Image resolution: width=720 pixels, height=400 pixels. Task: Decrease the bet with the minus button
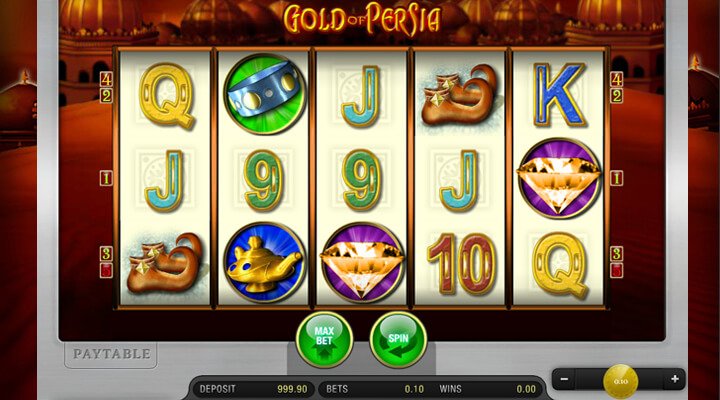coord(564,379)
